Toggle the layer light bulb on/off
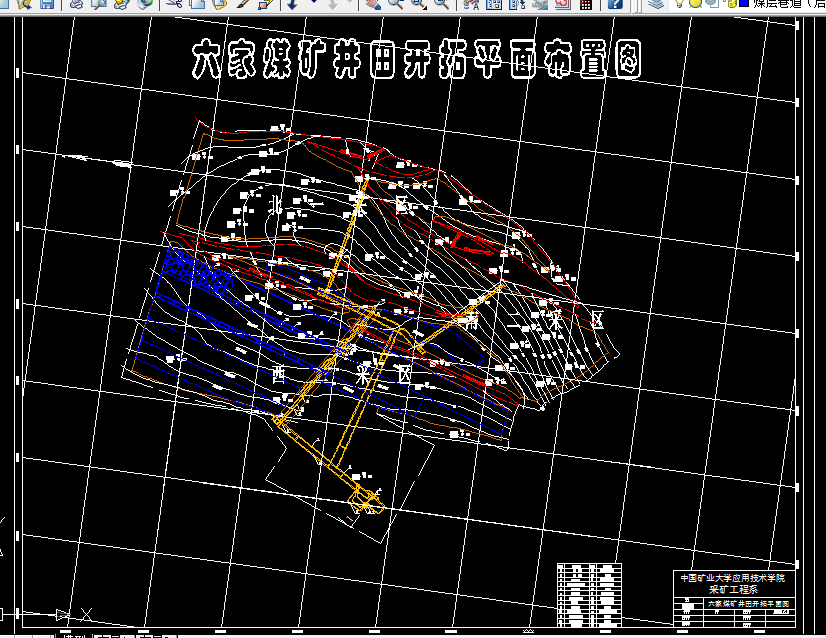 coord(680,6)
